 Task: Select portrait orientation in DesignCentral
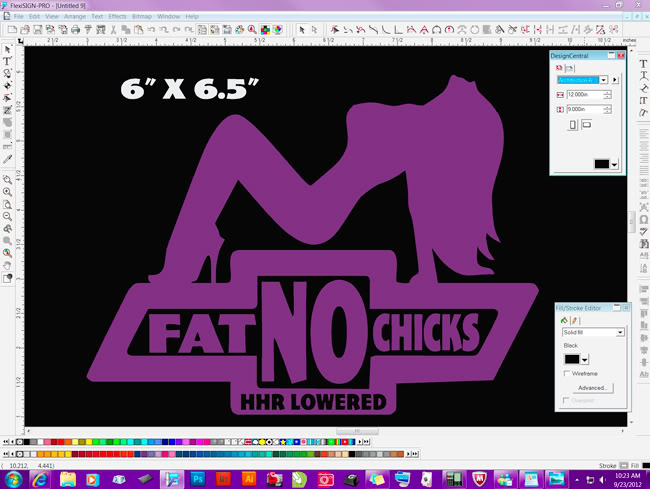573,125
